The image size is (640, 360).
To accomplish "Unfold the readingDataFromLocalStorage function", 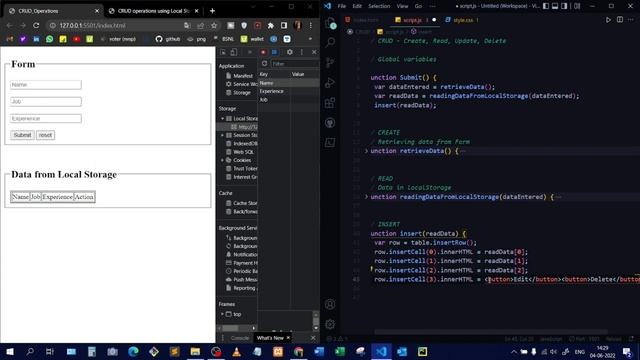I will click(x=366, y=197).
